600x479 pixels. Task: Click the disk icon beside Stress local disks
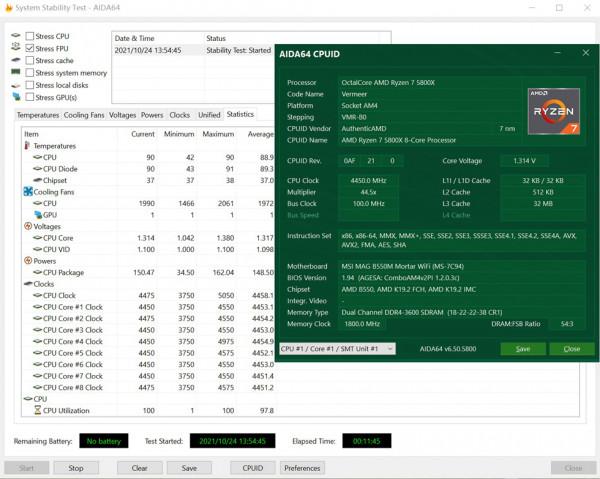coord(16,86)
